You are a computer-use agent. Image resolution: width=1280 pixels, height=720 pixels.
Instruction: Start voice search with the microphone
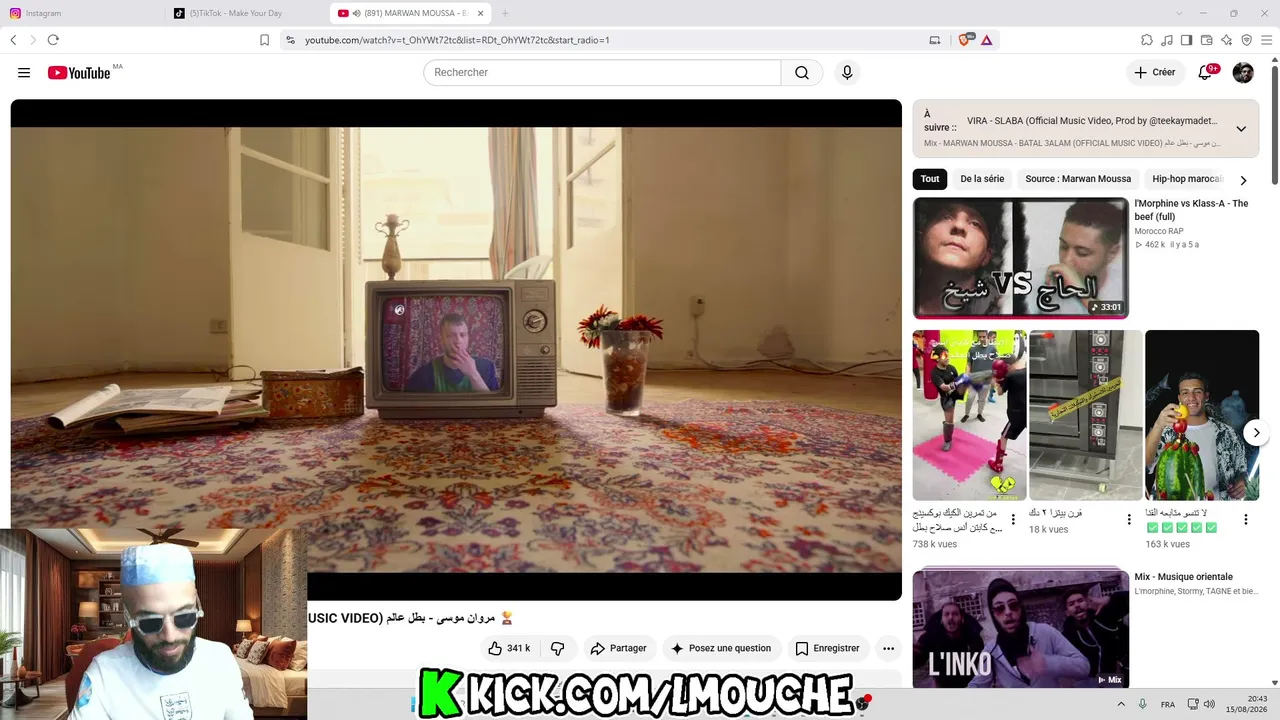coord(847,73)
